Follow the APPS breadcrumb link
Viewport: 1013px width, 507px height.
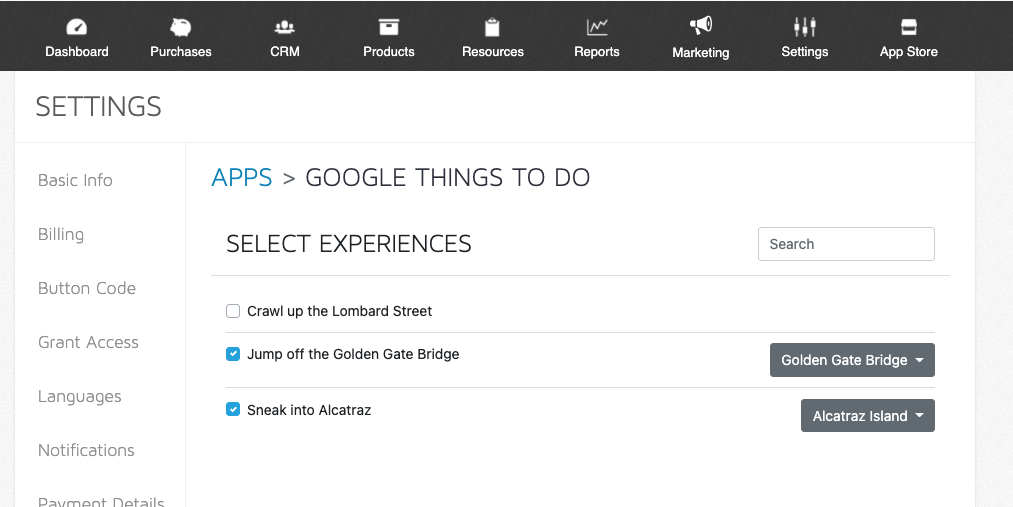pyautogui.click(x=242, y=178)
